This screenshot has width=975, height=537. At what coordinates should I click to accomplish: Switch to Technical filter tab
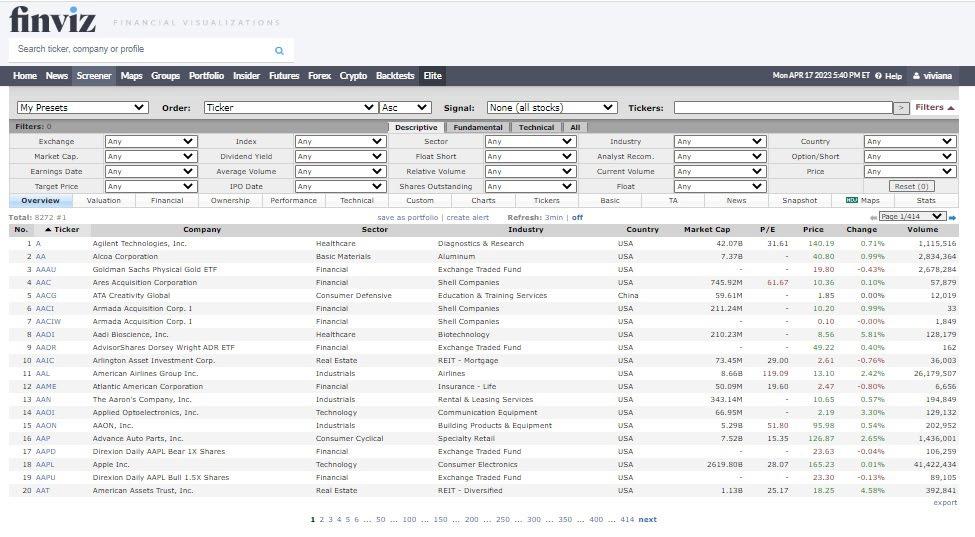pyautogui.click(x=536, y=127)
